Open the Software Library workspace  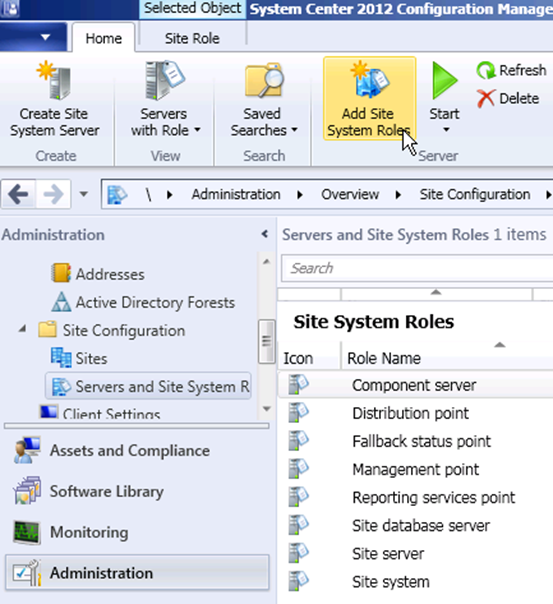pos(89,492)
